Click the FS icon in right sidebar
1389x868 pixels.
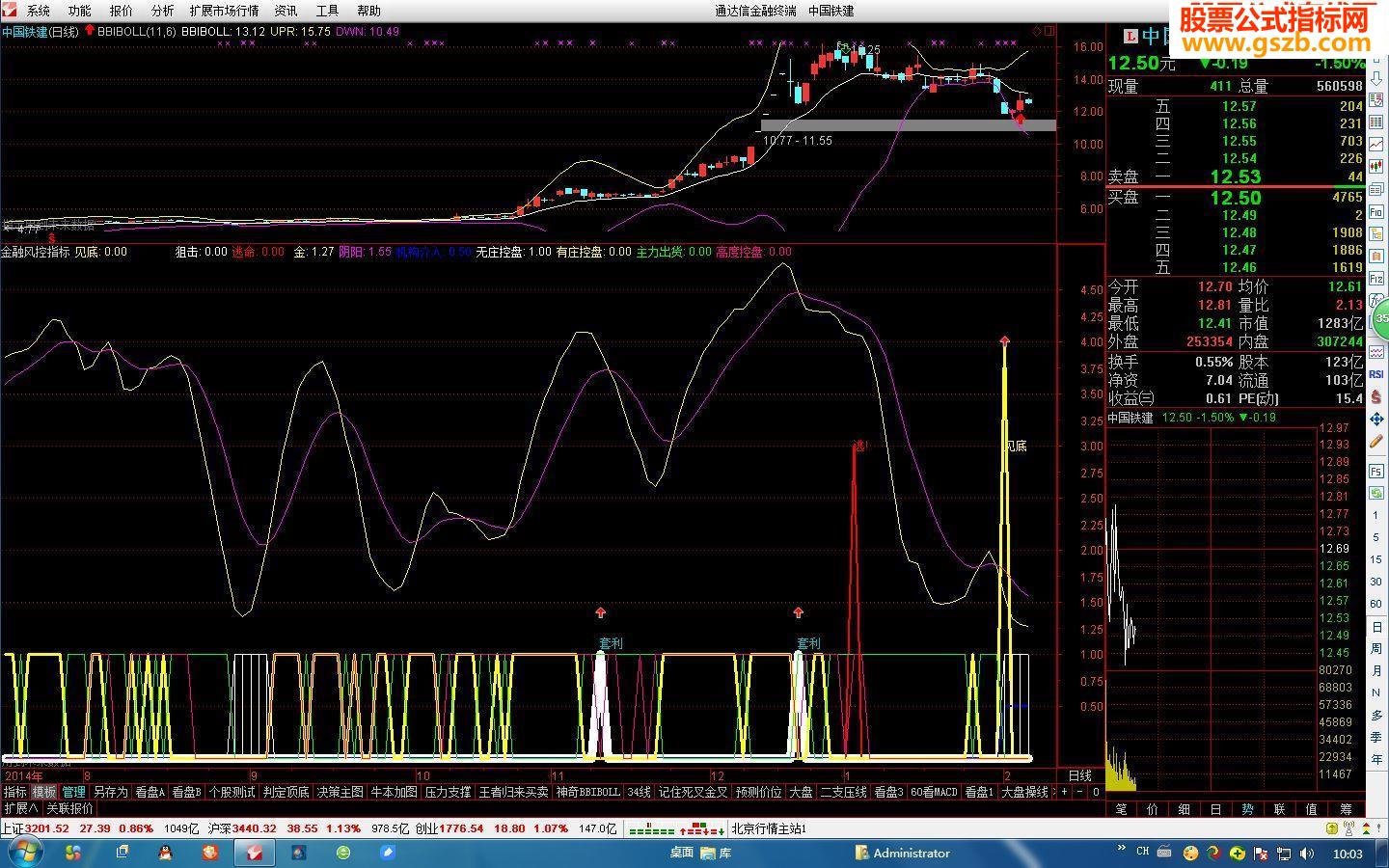1376,470
